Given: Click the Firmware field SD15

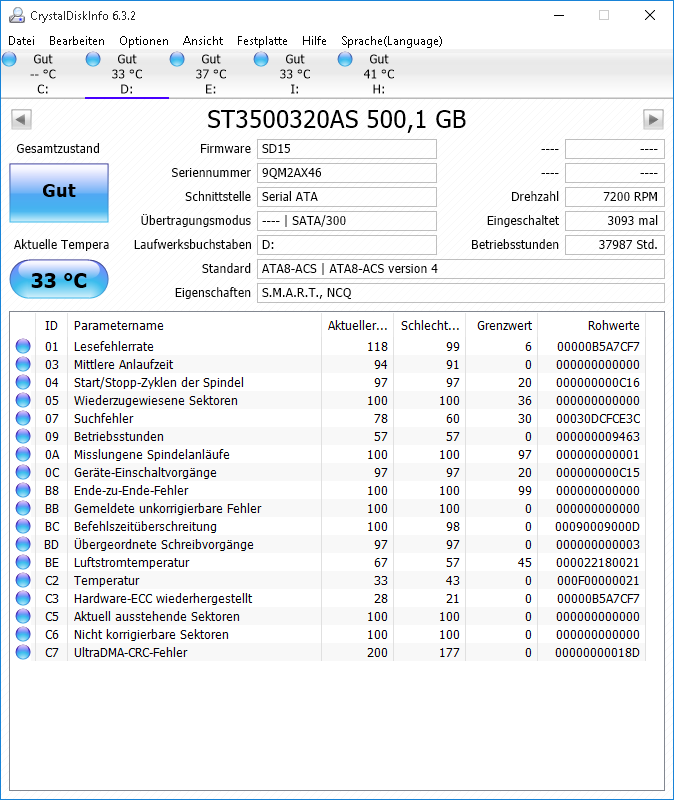Looking at the screenshot, I should point(347,149).
